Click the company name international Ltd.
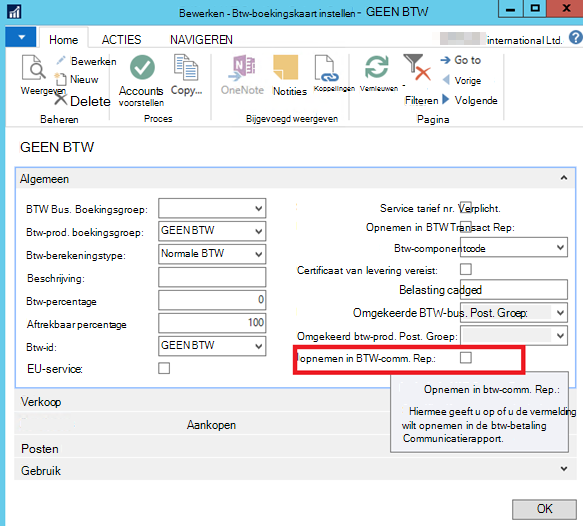The width and height of the screenshot is (583, 526). [x=524, y=40]
